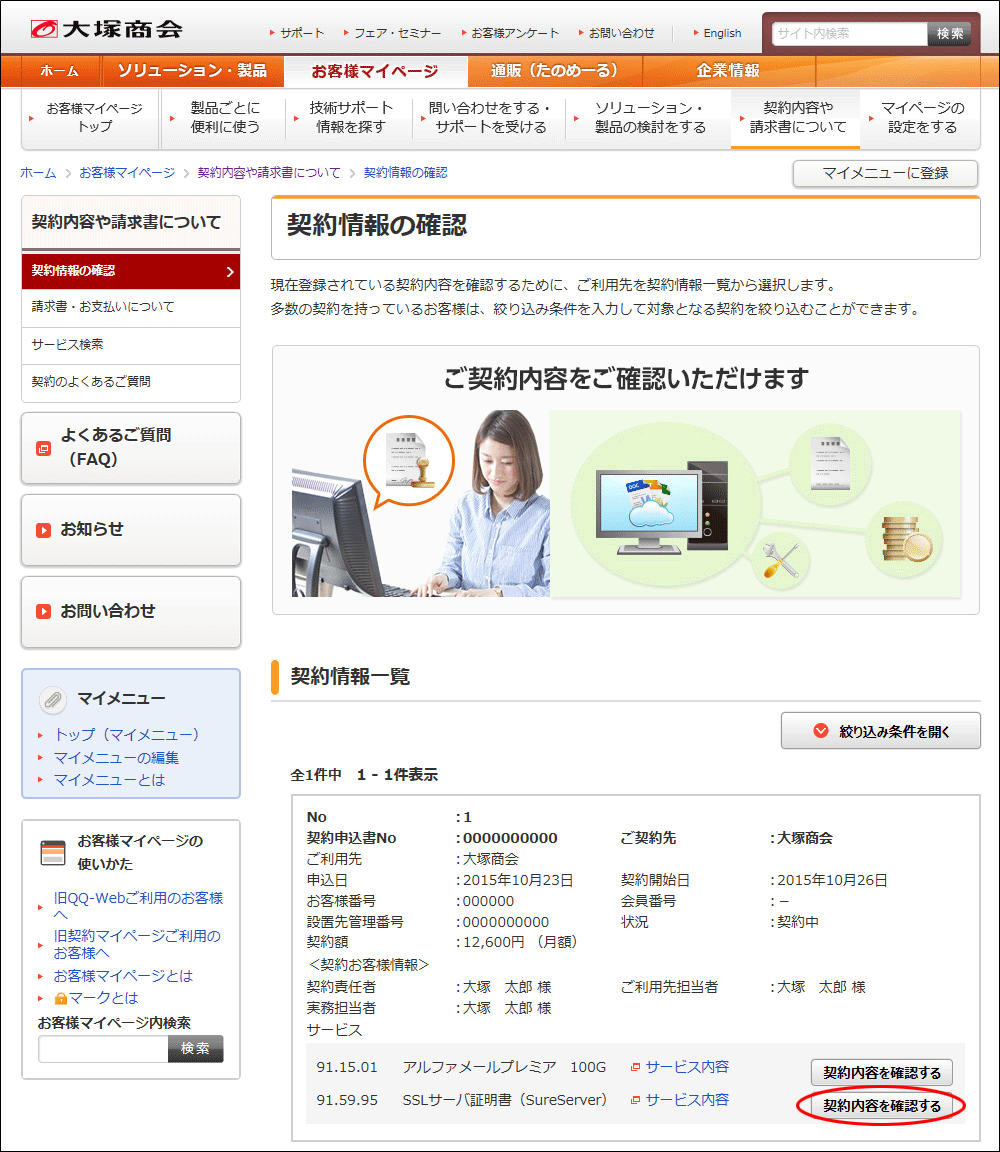Open 問い合わせをする・サポートを受ける submenu

pos(489,118)
